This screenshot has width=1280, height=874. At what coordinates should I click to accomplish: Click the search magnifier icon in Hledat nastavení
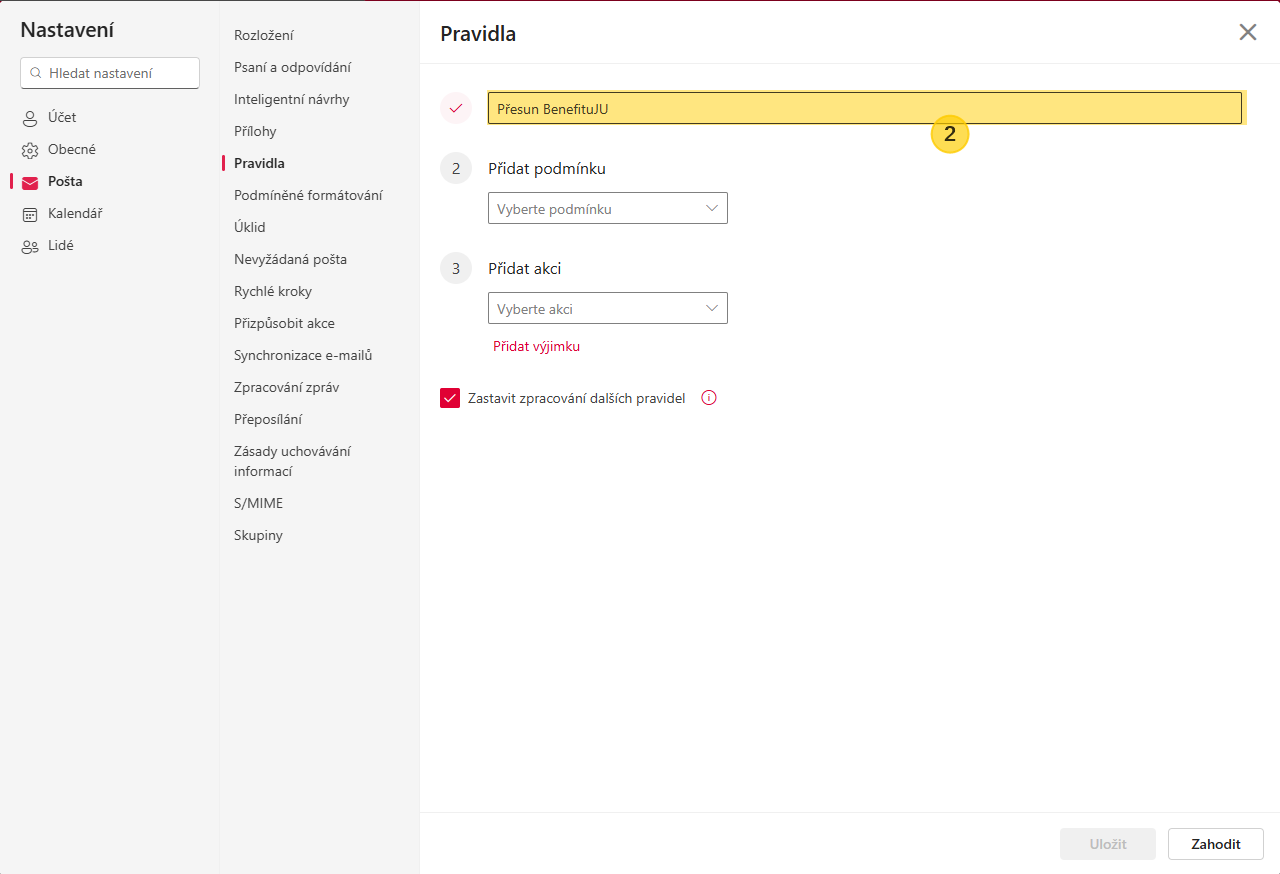click(x=36, y=73)
